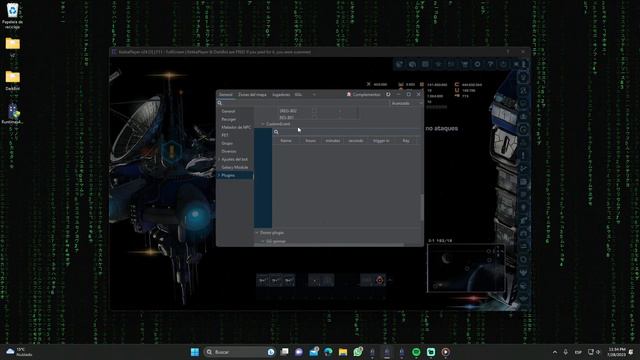Screen dimensions: 640x360
Task: Open extra tabs dropdown arrow after tabs
Action: click(x=314, y=95)
